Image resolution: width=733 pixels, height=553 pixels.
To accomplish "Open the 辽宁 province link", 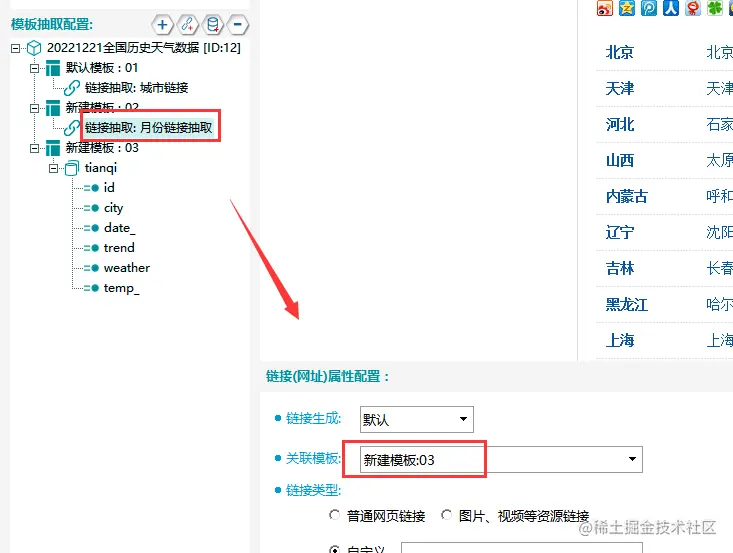I will click(x=620, y=232).
